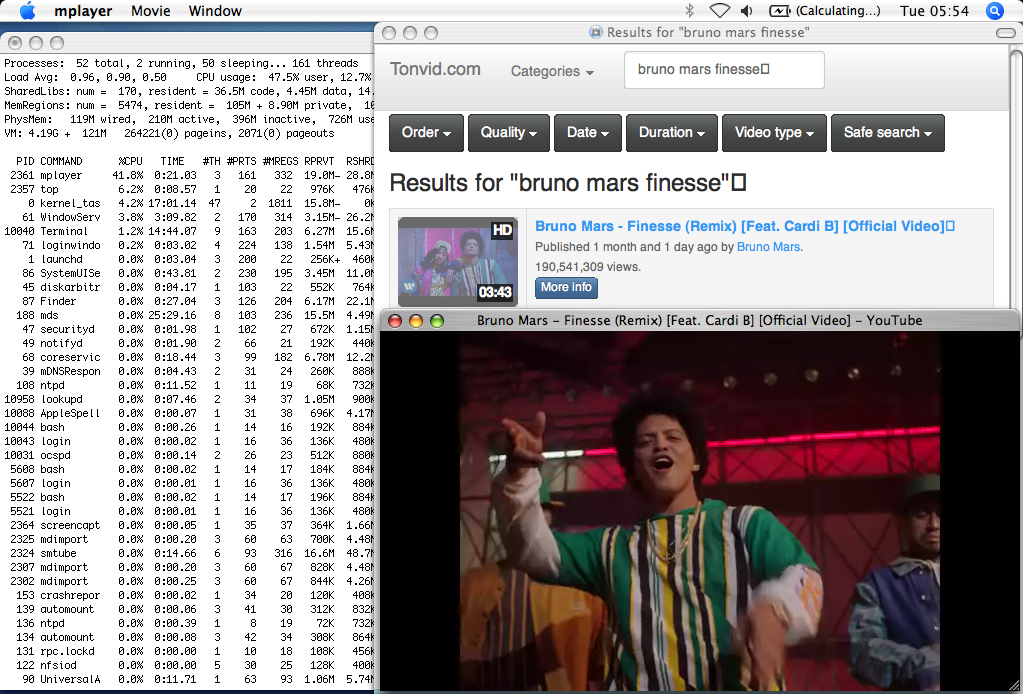
Task: Click the Bluetooth status icon
Action: tap(690, 10)
